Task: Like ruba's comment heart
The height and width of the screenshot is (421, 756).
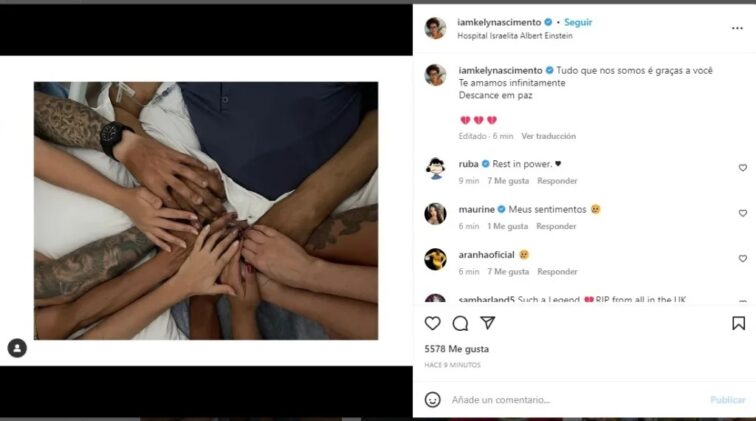Action: click(742, 168)
